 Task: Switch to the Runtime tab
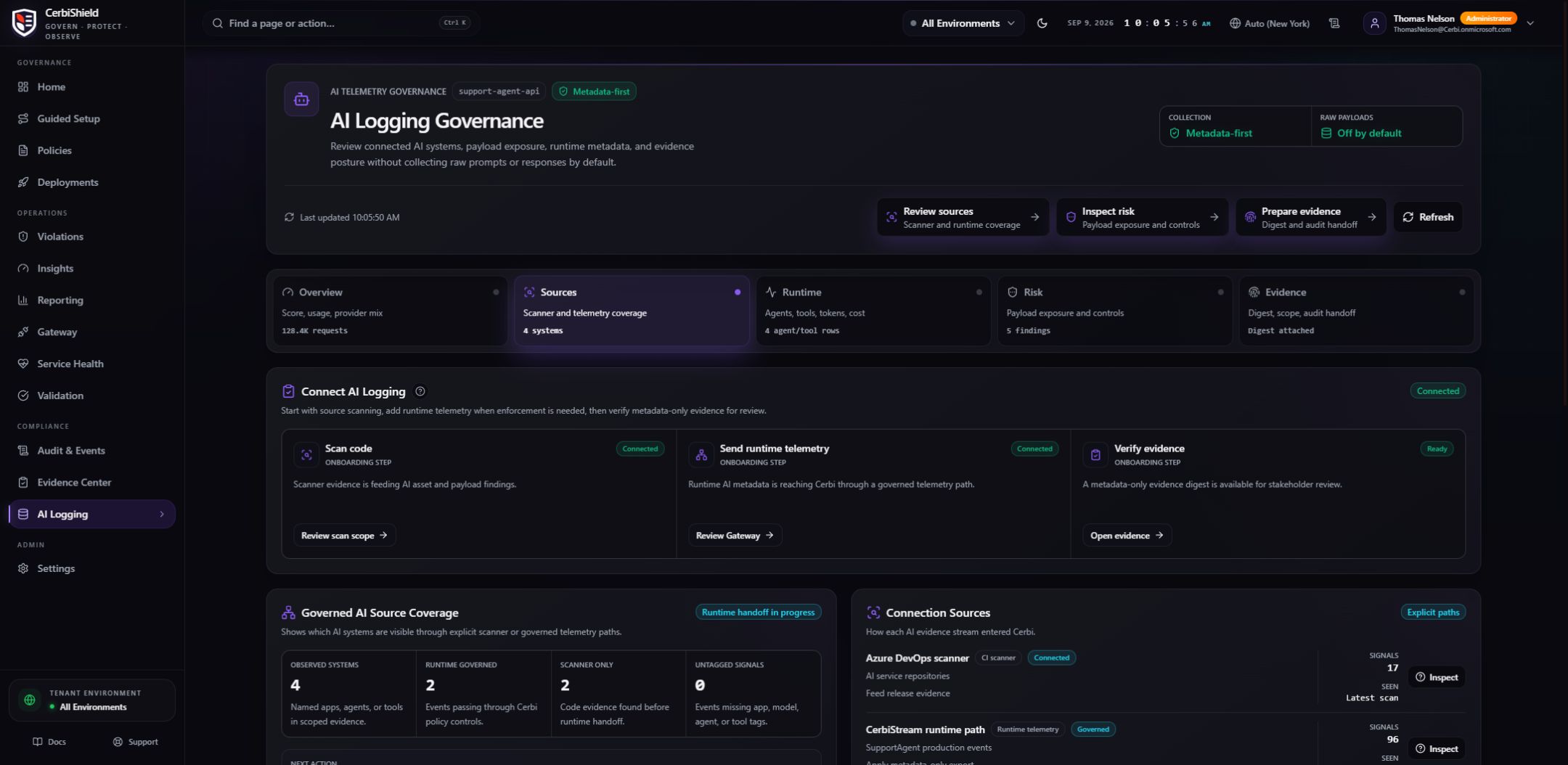point(873,311)
